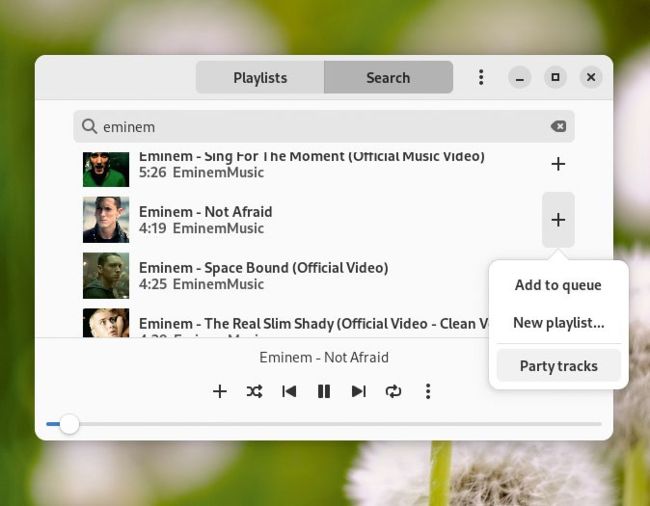Select New playlist... menu entry
Screen dimensions: 650x506
pyautogui.click(x=558, y=323)
